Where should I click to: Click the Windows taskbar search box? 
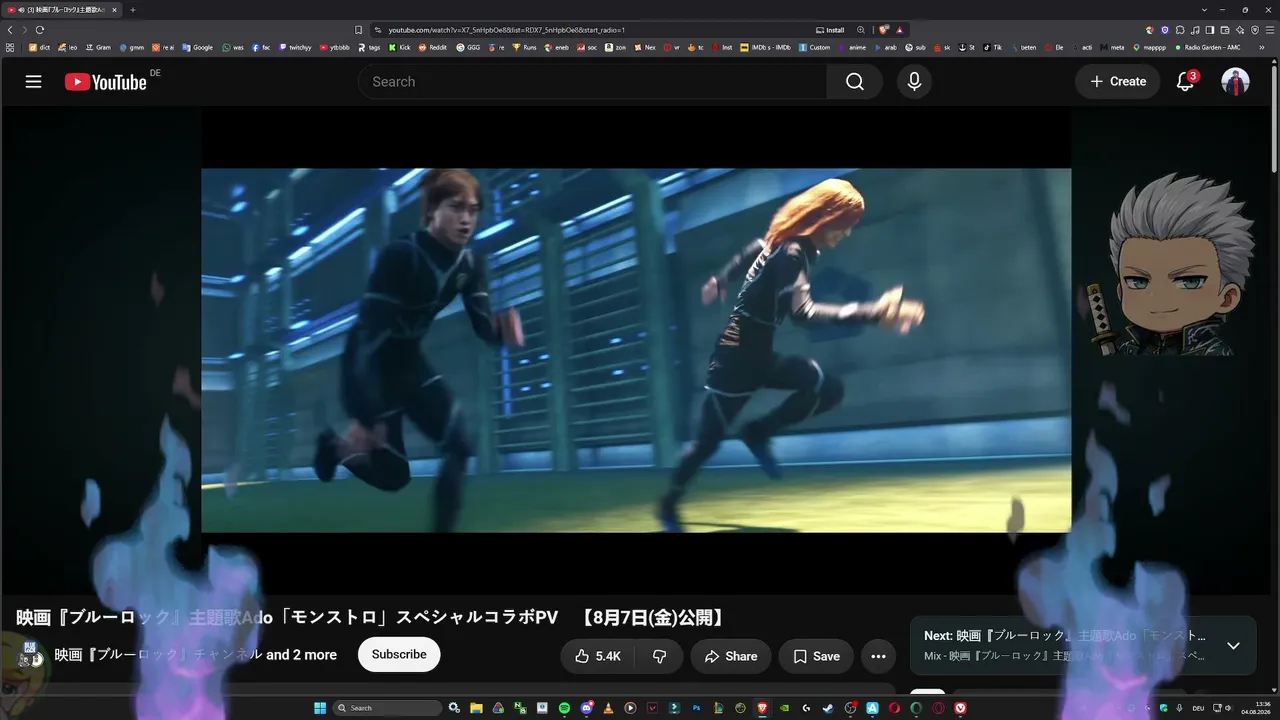coord(387,708)
